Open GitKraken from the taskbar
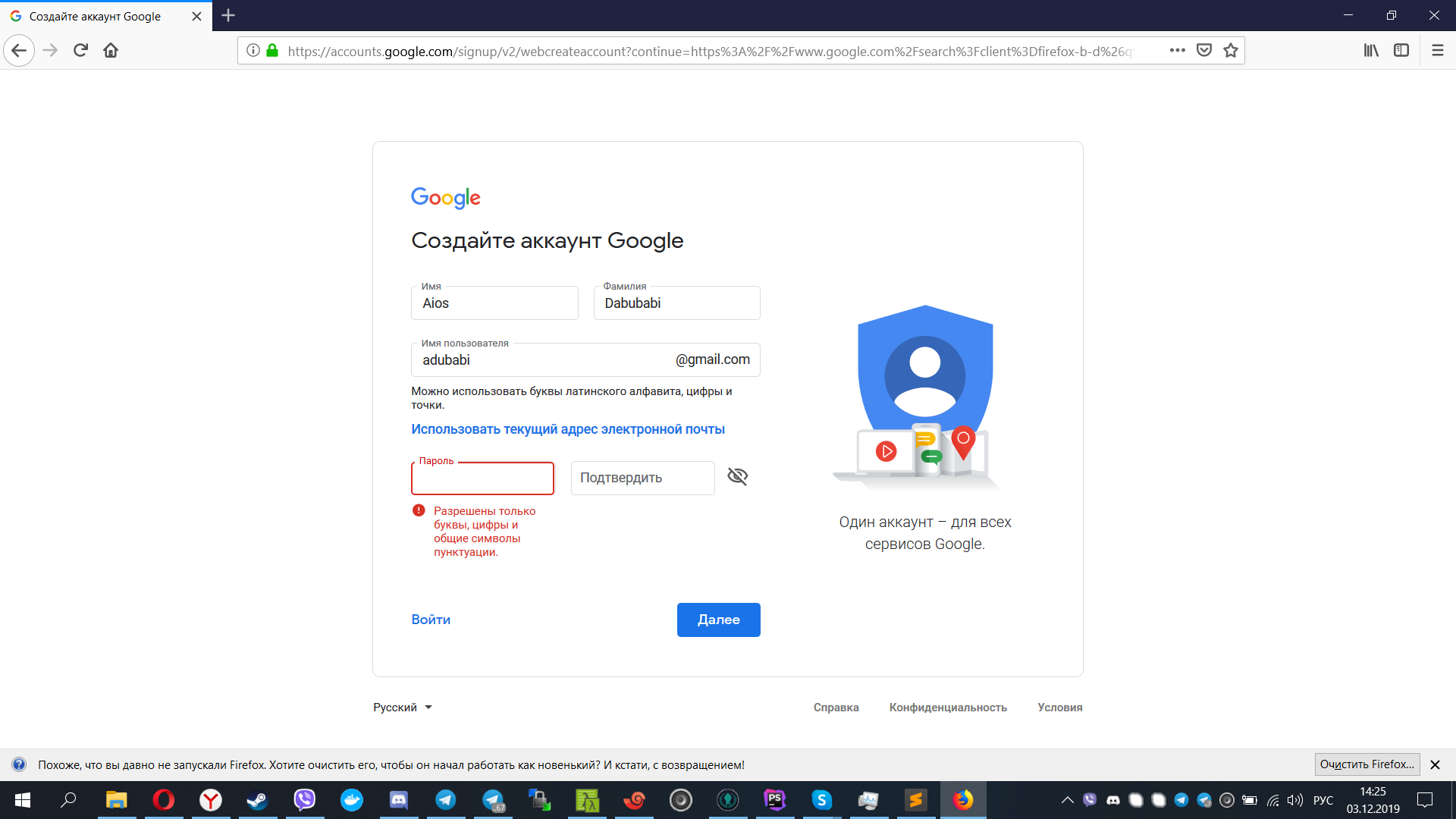Image resolution: width=1456 pixels, height=819 pixels. (727, 800)
